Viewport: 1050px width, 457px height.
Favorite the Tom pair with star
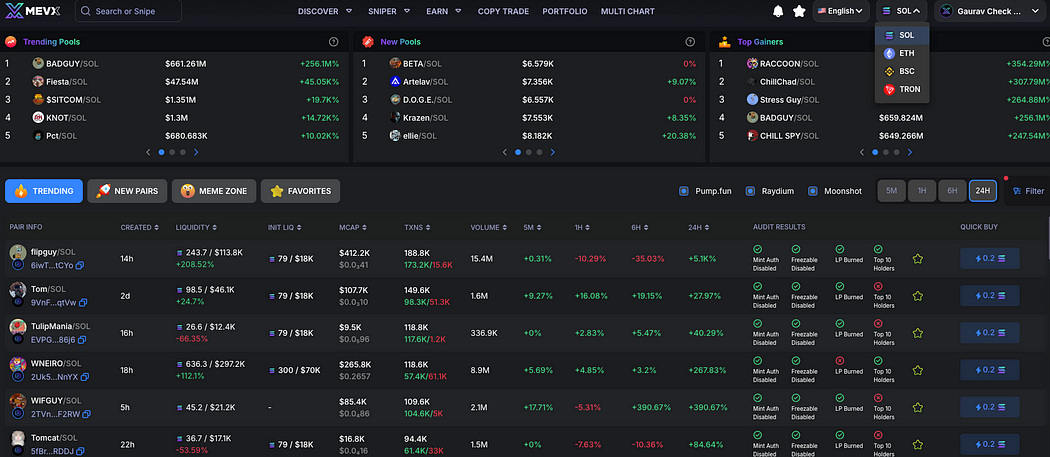(917, 296)
